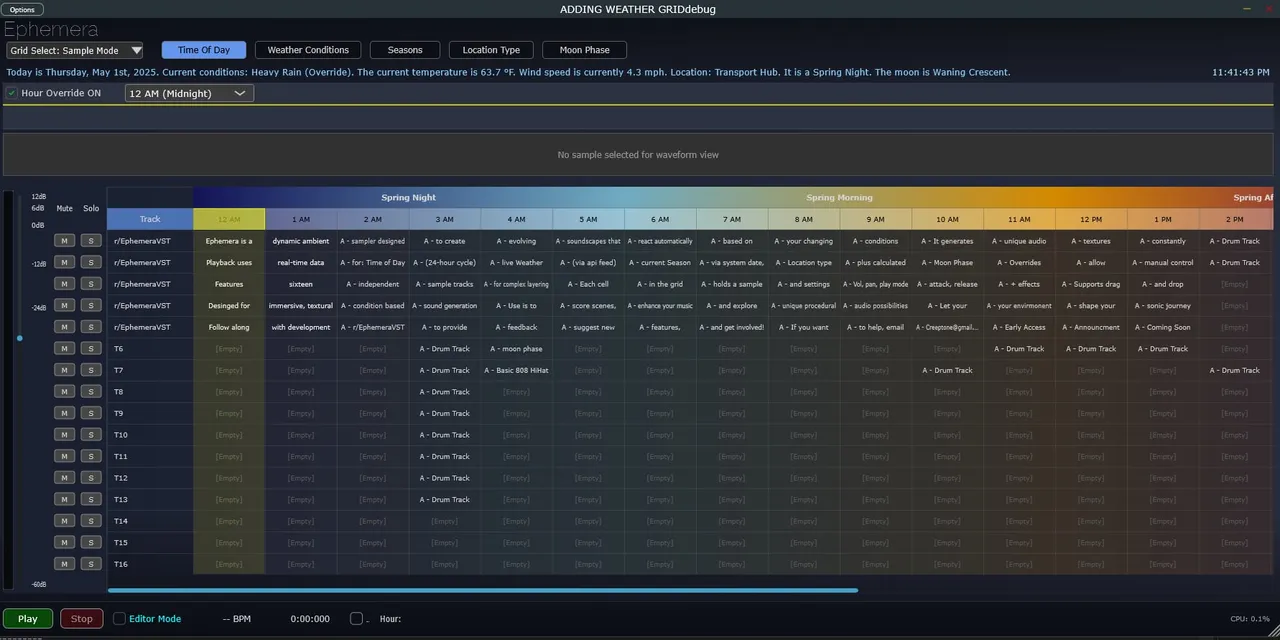Tick the checkbox beside the Hour label
Screen dimensions: 1280x640
pyautogui.click(x=356, y=619)
